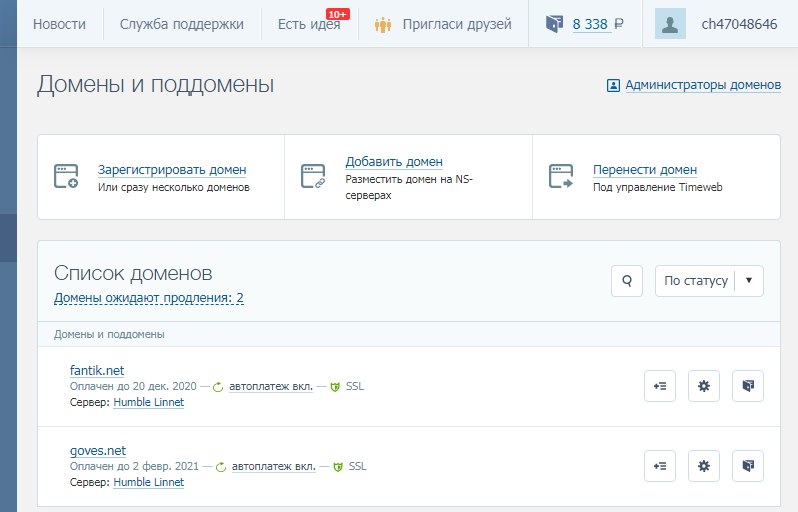This screenshot has height=512, width=798.
Task: Open the По статусу sort dropdown
Action: tap(709, 280)
